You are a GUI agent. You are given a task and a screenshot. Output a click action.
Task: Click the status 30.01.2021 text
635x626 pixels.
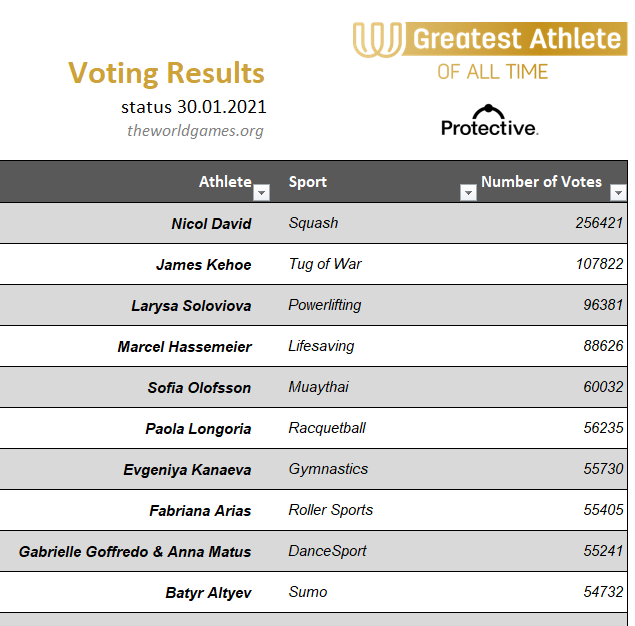[194, 107]
